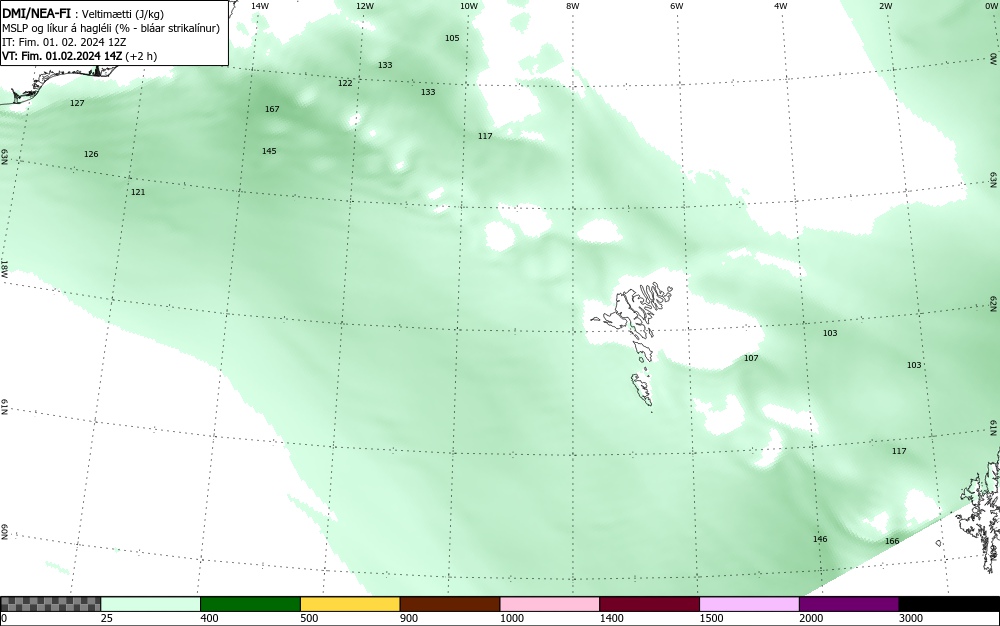Screen dimensions: 1000x626
Task: Click the purple 2000–3000 legend swatch
Action: (x=849, y=604)
